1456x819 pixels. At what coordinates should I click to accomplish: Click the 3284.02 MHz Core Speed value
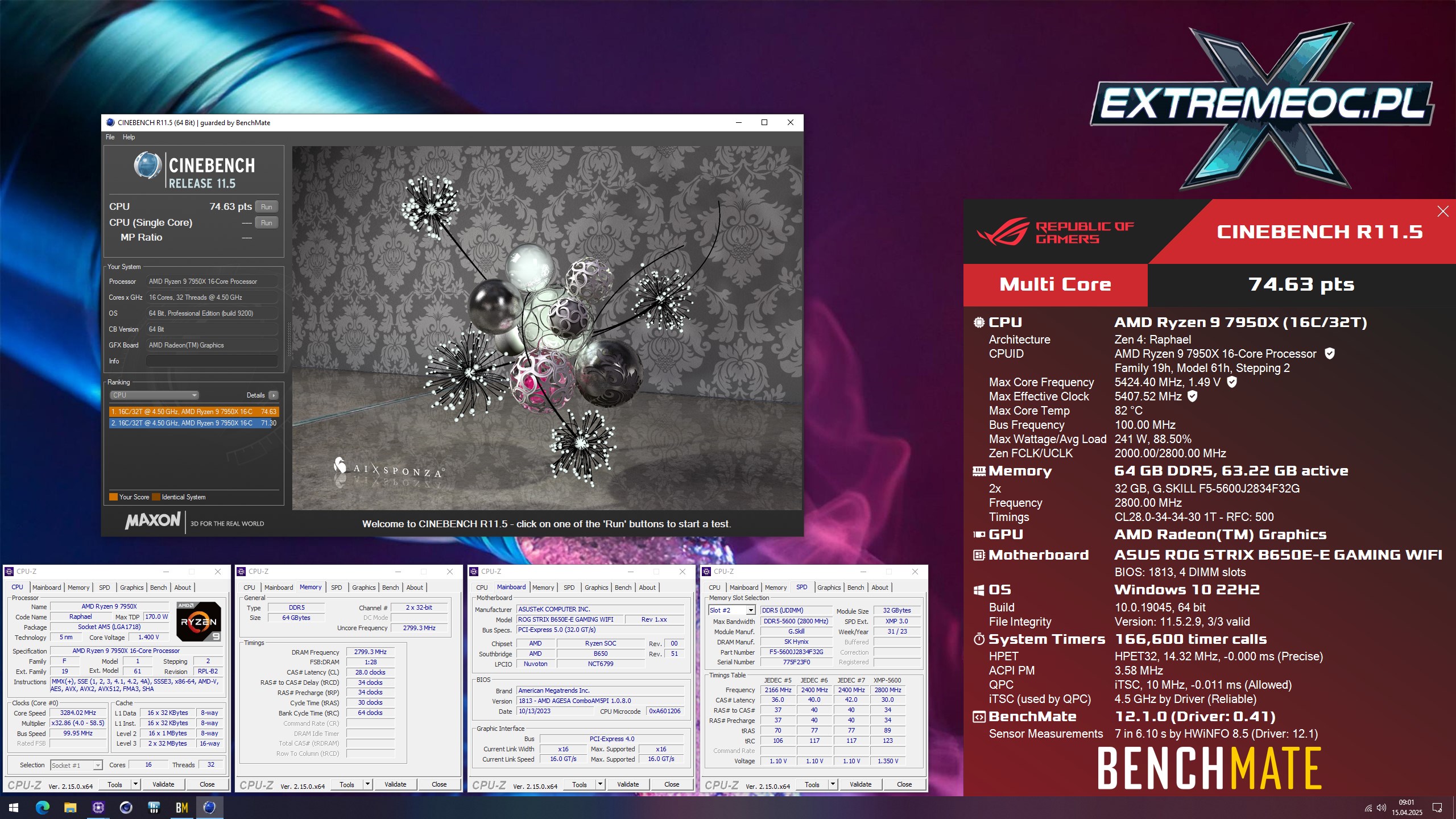[x=78, y=713]
